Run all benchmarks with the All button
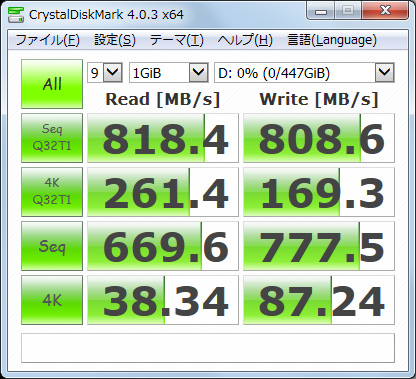 click(x=52, y=84)
